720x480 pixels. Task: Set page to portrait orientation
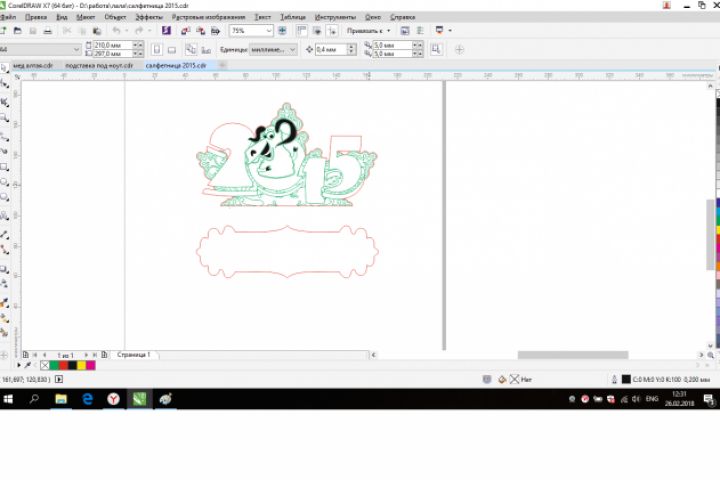tap(157, 49)
